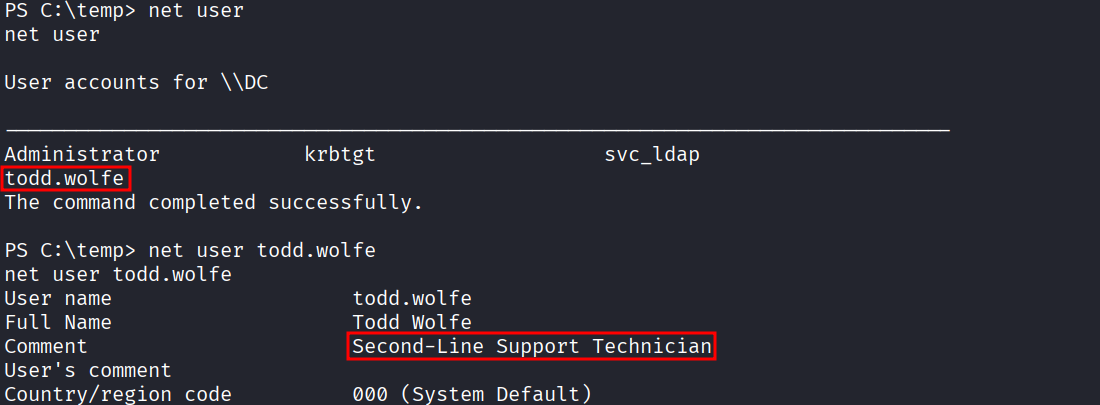Select the krbtgt account name

340,154
